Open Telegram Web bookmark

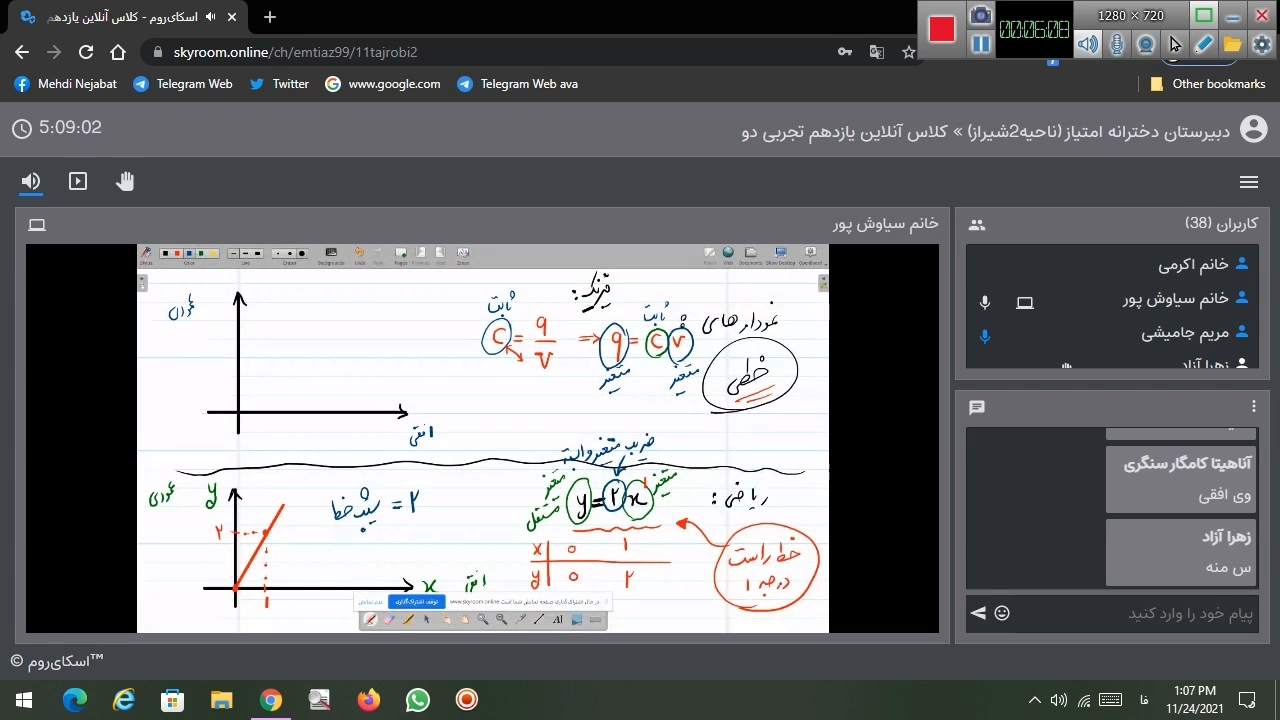[x=183, y=84]
